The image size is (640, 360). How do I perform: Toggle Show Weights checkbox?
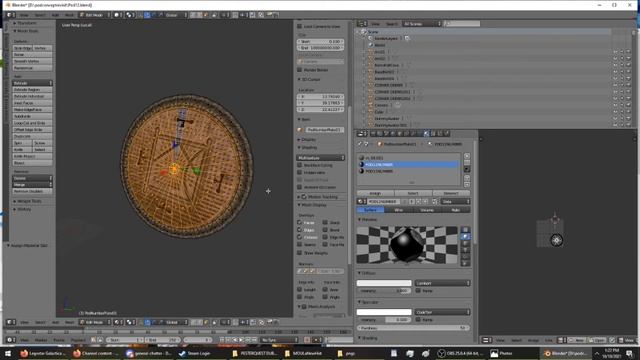pos(300,253)
